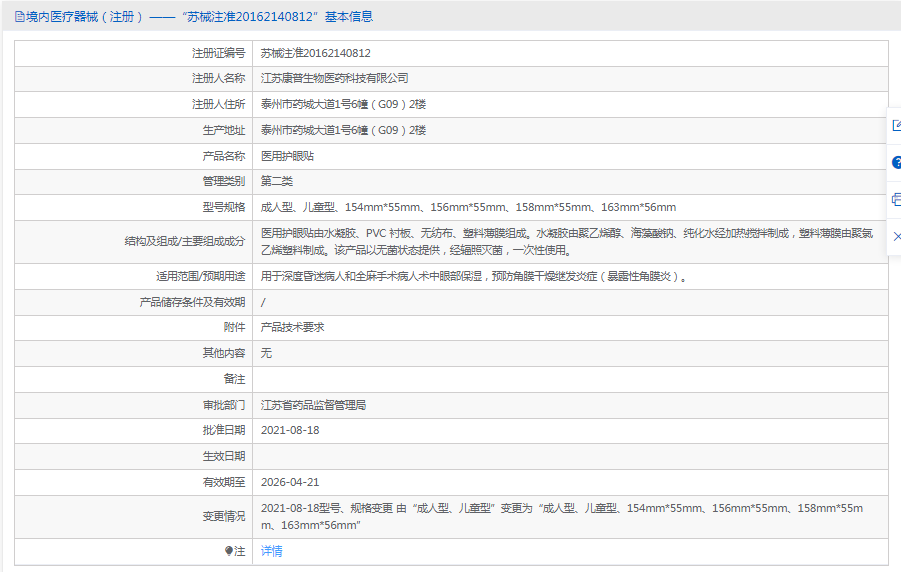Click the document icon in page header
901x572 pixels.
click(19, 17)
